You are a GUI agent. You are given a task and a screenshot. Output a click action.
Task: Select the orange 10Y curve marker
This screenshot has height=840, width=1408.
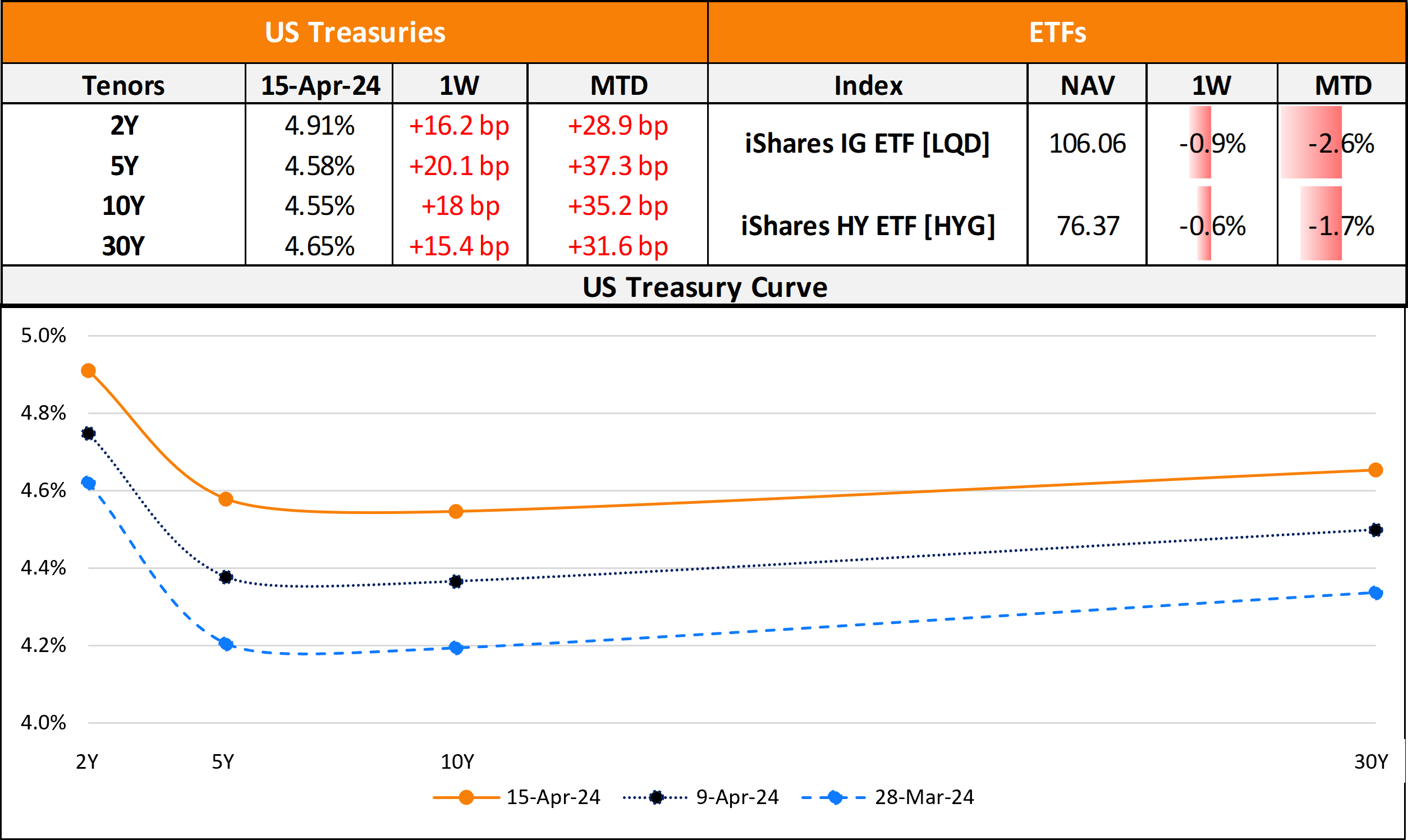click(456, 512)
